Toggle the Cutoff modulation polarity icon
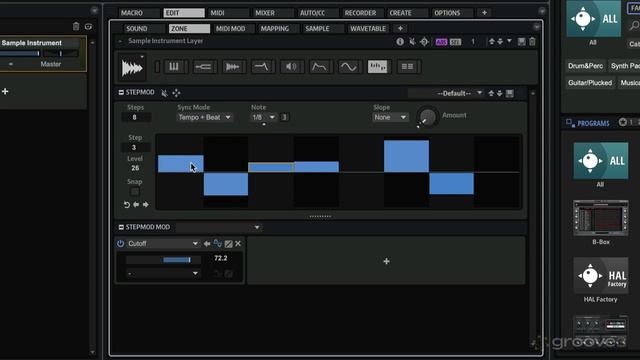The image size is (640, 360). point(218,244)
